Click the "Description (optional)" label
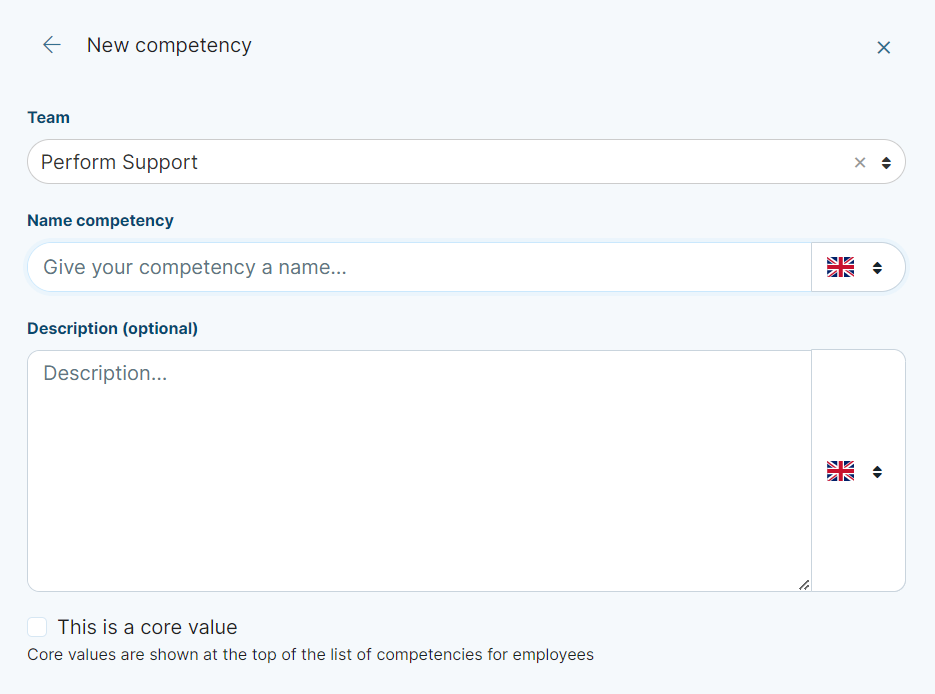This screenshot has width=935, height=694. [113, 329]
